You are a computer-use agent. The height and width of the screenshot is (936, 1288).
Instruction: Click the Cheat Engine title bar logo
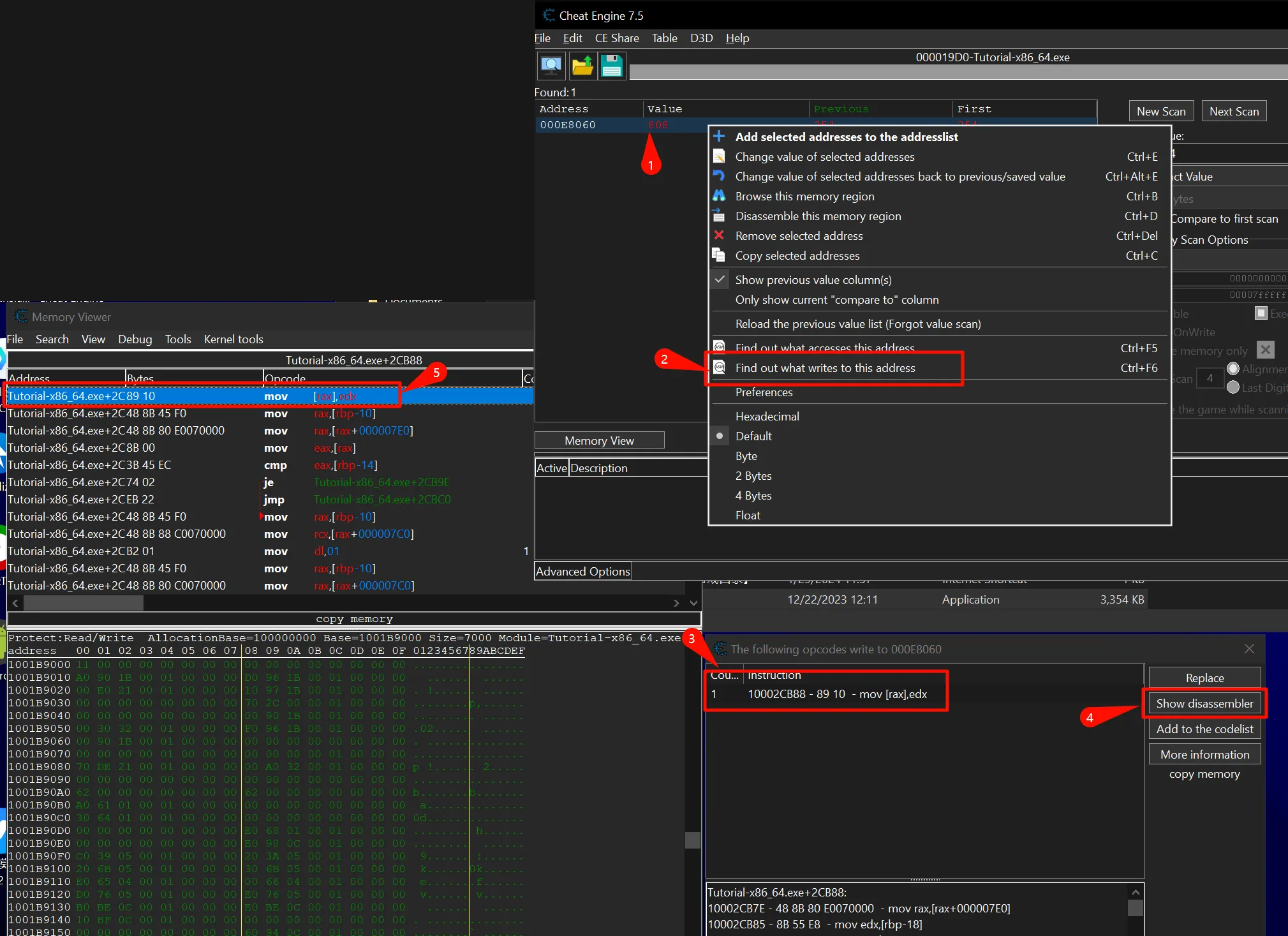pyautogui.click(x=548, y=15)
